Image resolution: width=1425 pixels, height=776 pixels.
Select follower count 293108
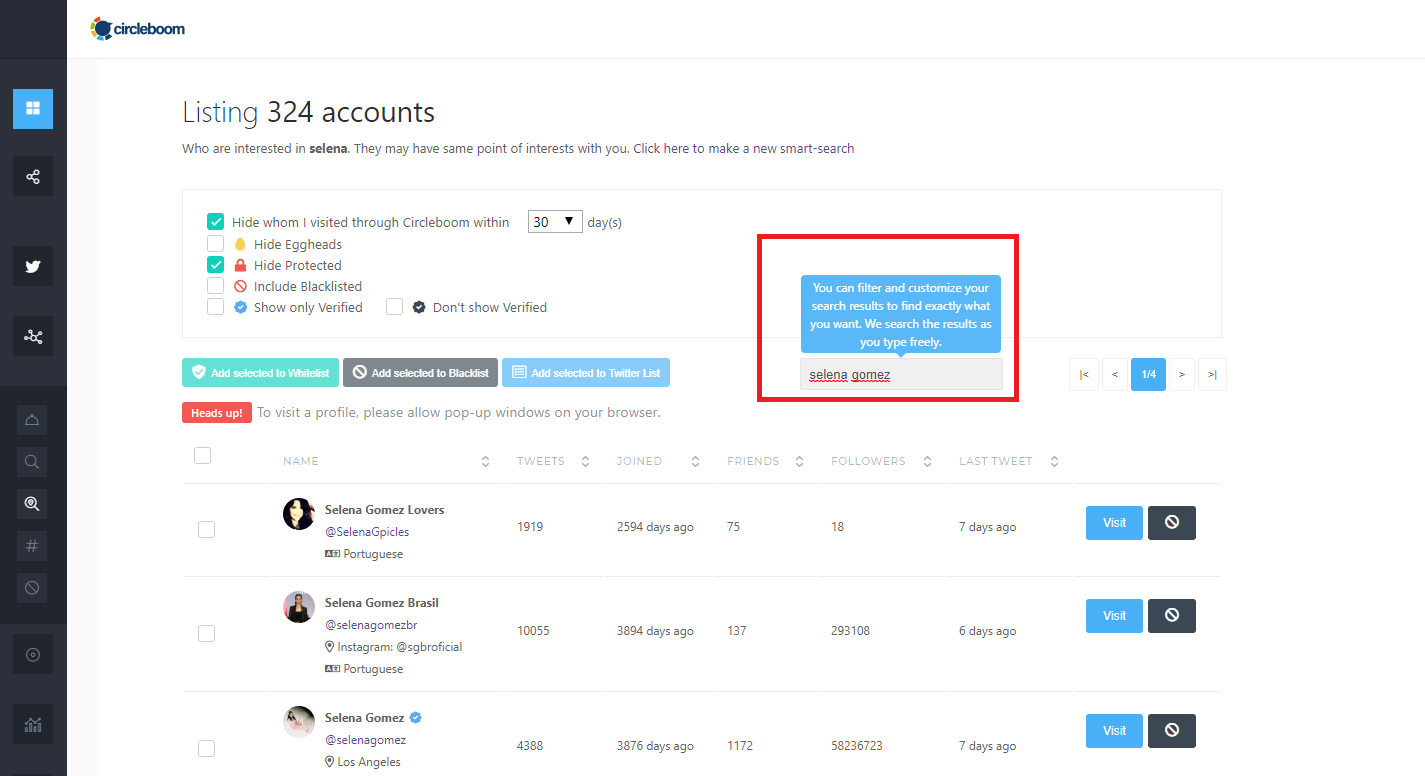(x=851, y=631)
